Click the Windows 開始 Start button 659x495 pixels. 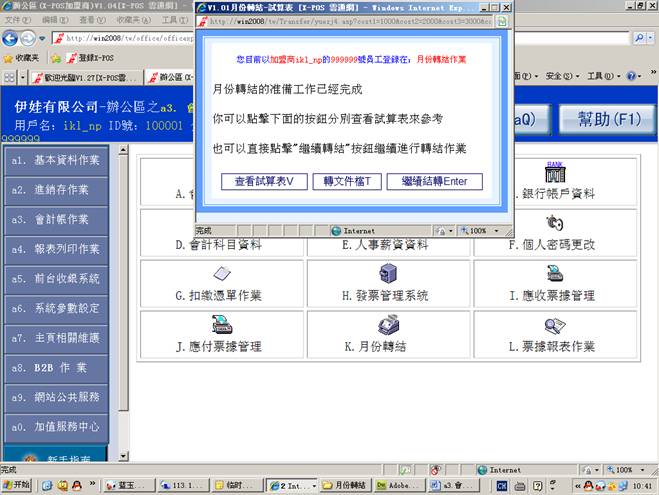pyautogui.click(x=18, y=485)
